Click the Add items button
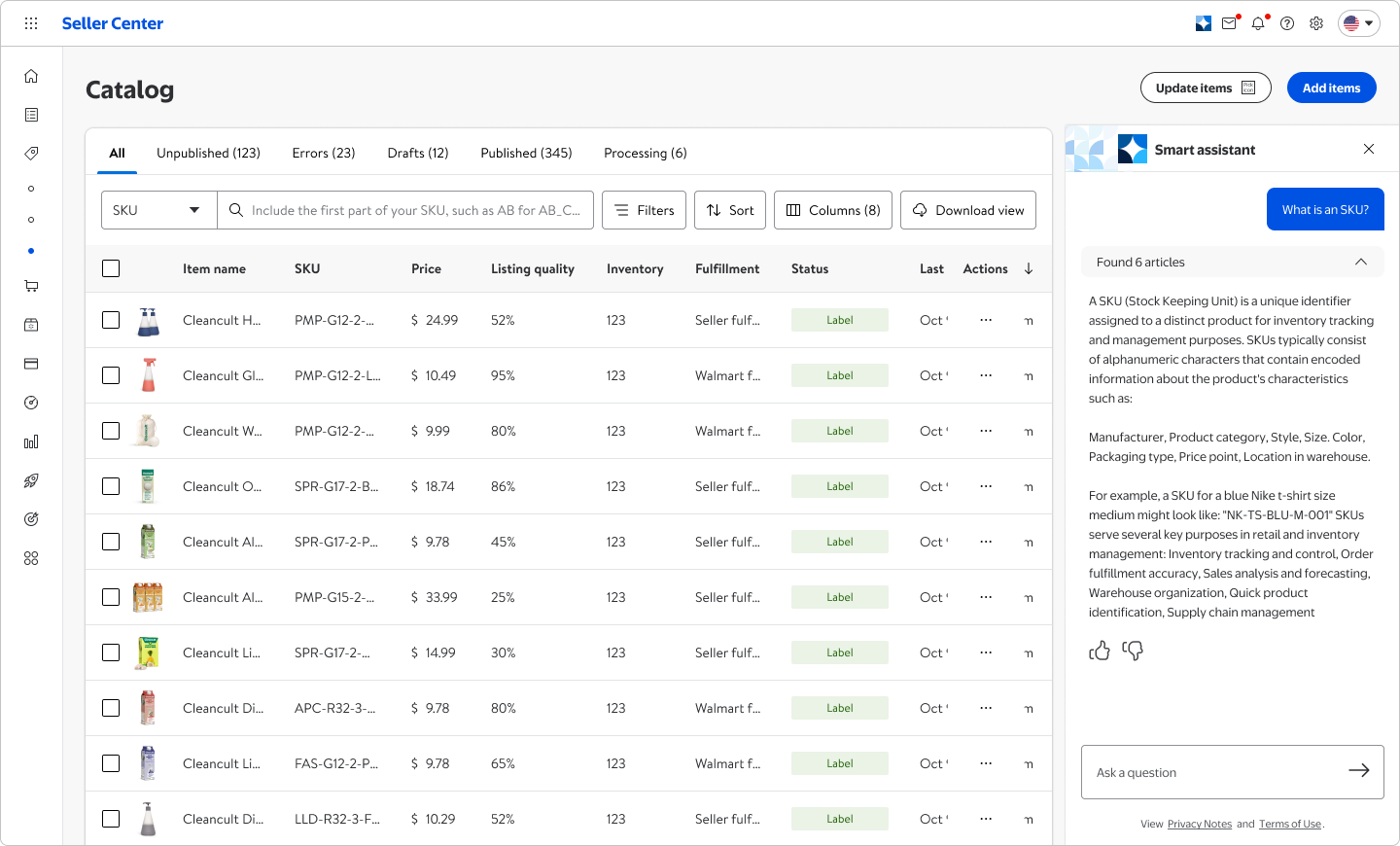The image size is (1400, 846). point(1332,88)
